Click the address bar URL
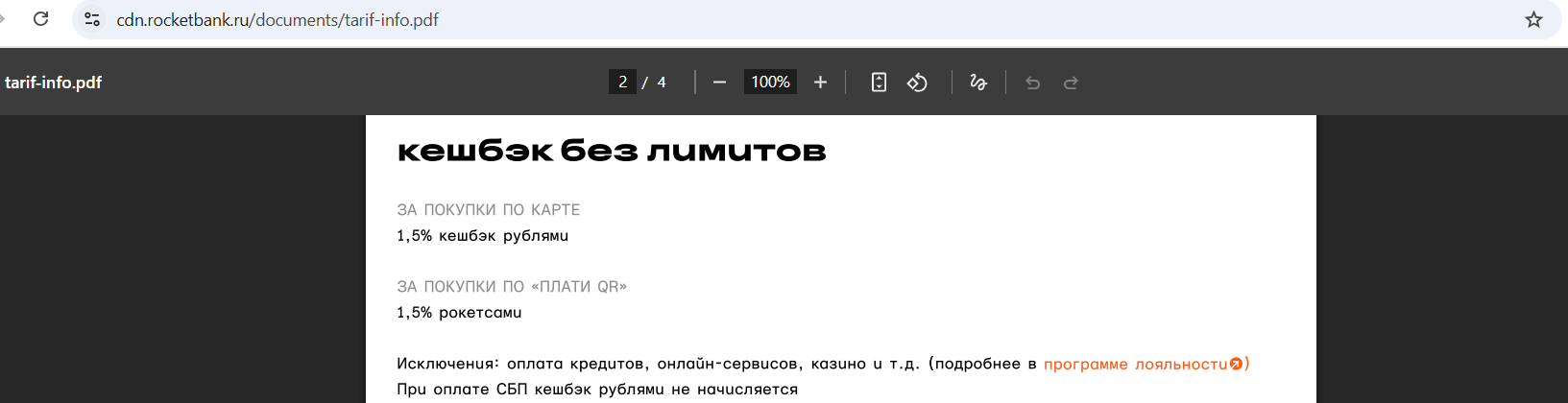The height and width of the screenshot is (403, 1568). (277, 20)
